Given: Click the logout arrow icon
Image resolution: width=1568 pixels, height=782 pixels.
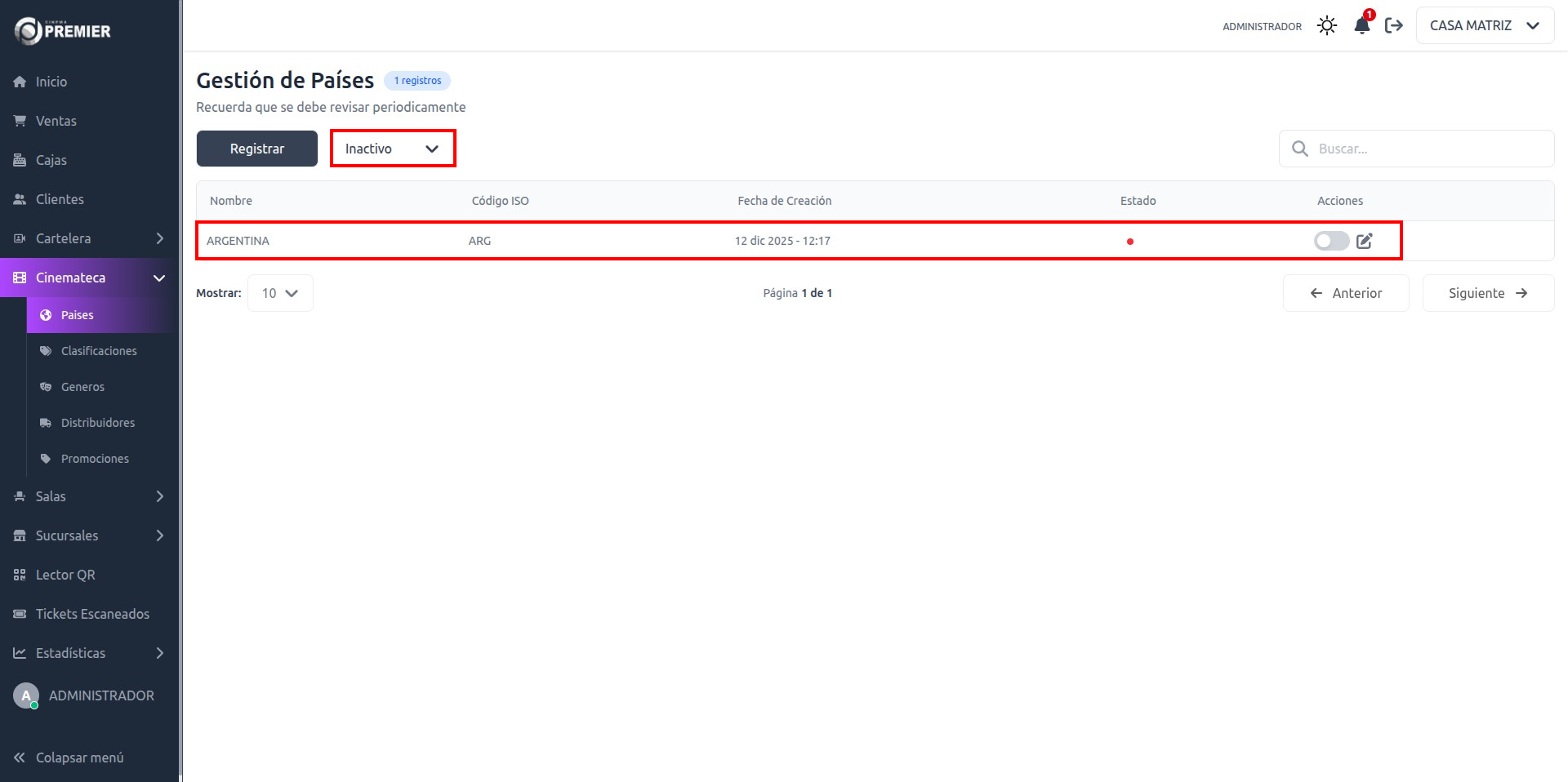Looking at the screenshot, I should pos(1394,26).
